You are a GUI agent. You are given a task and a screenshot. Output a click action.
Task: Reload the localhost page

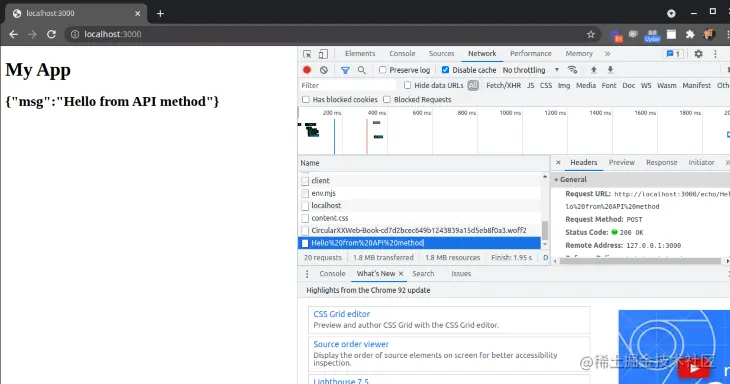pyautogui.click(x=51, y=34)
